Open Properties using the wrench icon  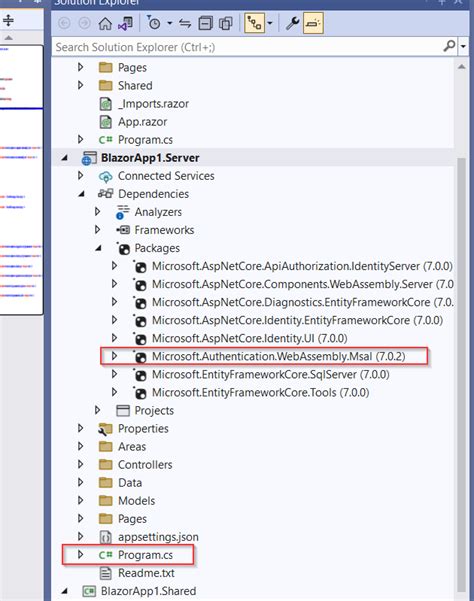293,23
